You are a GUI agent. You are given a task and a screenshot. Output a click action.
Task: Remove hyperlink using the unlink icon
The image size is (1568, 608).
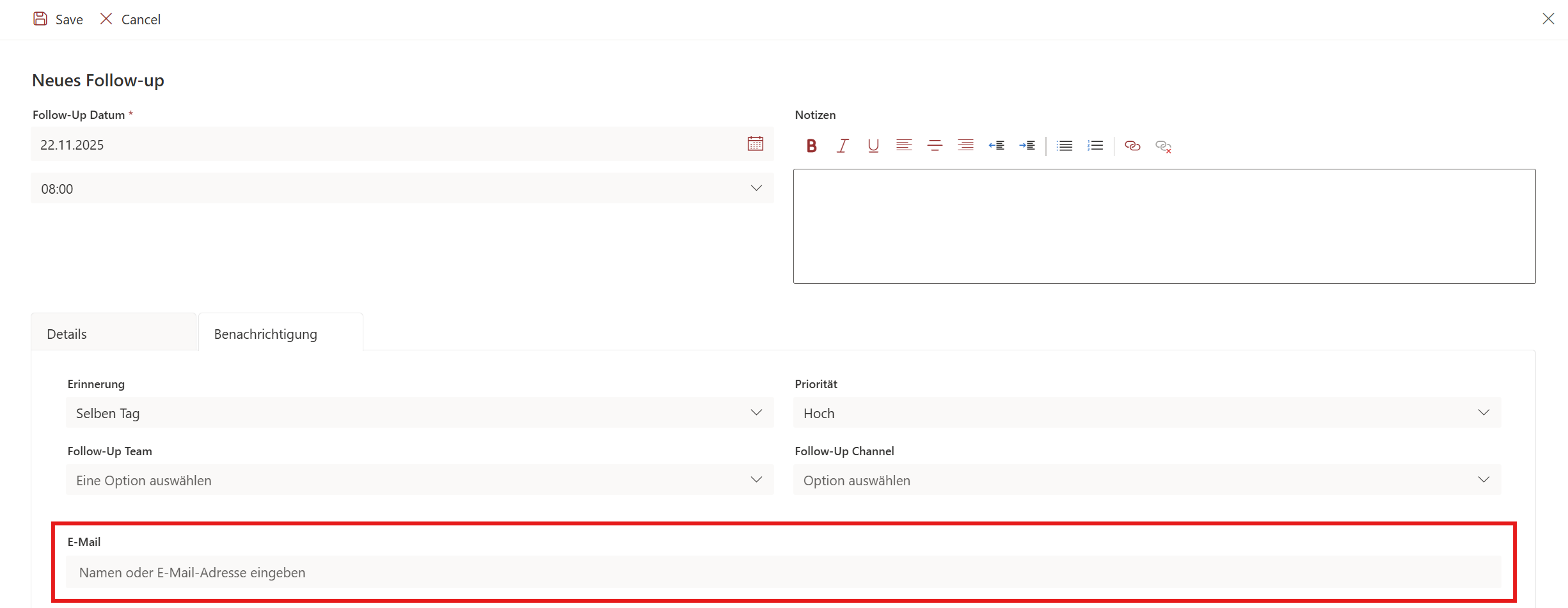1163,146
